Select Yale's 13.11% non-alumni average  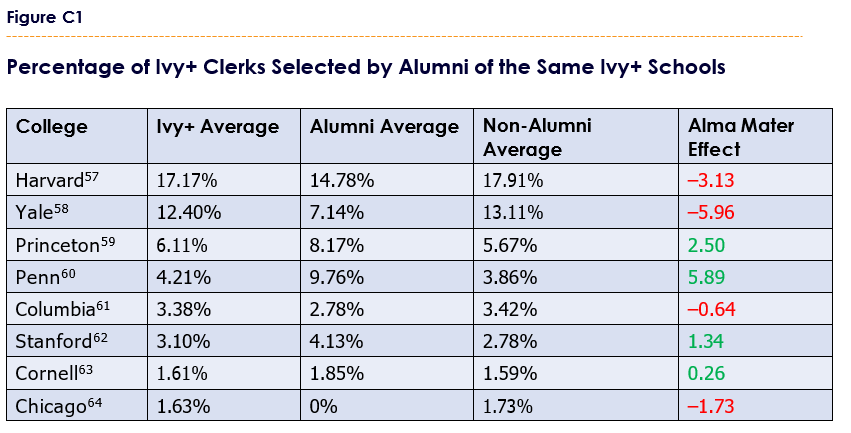tap(513, 212)
